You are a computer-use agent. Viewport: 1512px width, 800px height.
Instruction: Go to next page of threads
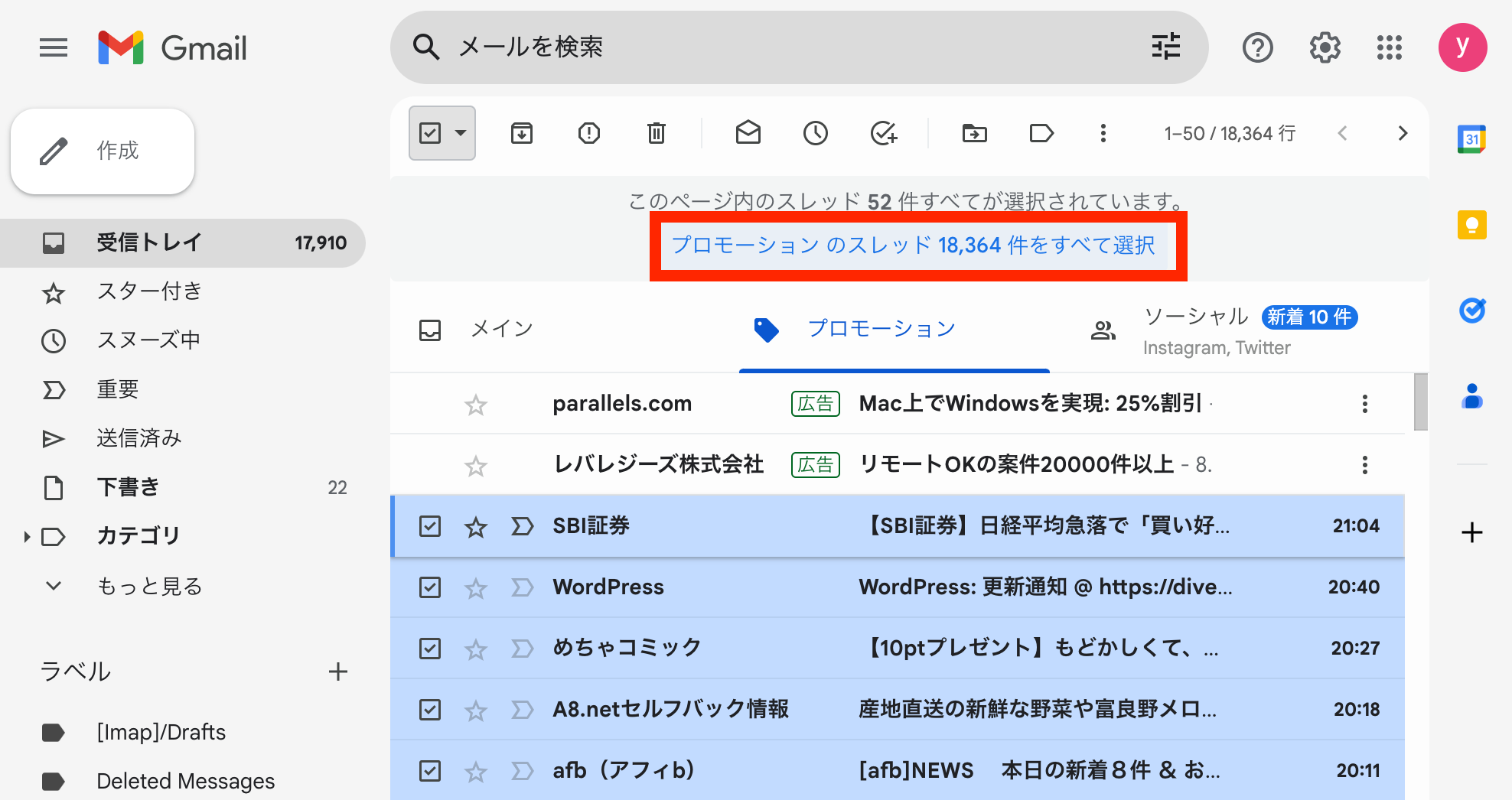point(1403,133)
